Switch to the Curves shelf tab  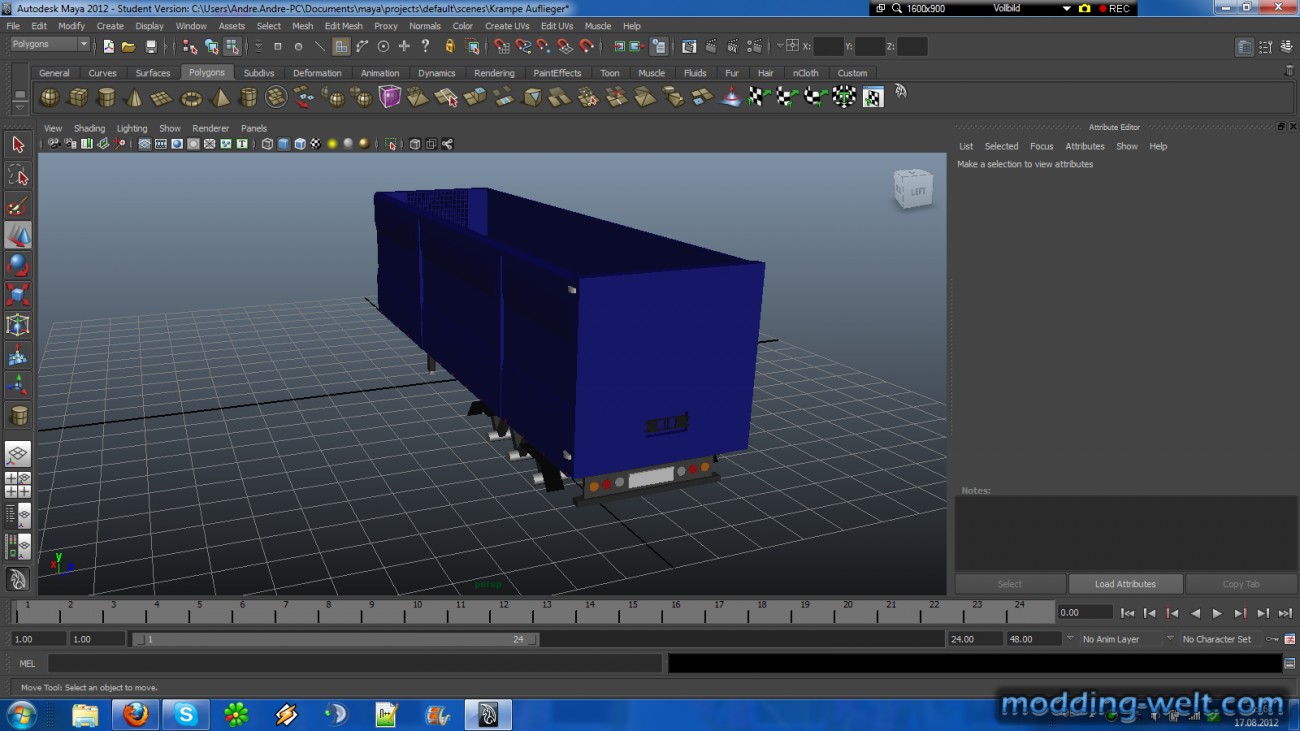(x=102, y=73)
